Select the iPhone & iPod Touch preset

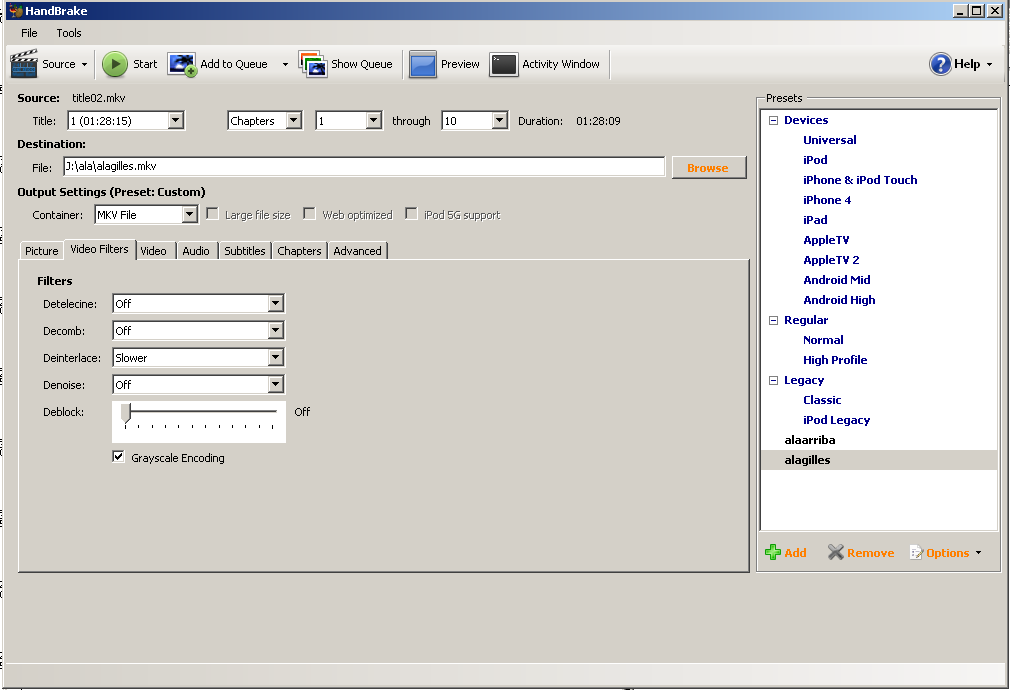pyautogui.click(x=860, y=180)
